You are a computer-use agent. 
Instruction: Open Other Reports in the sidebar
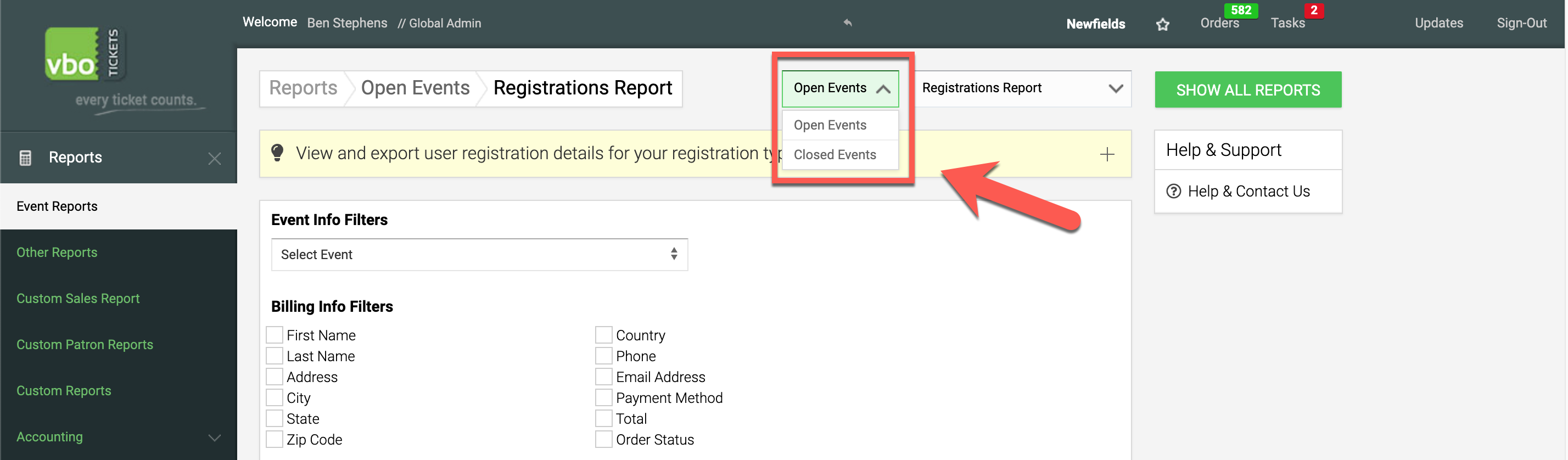click(x=57, y=253)
